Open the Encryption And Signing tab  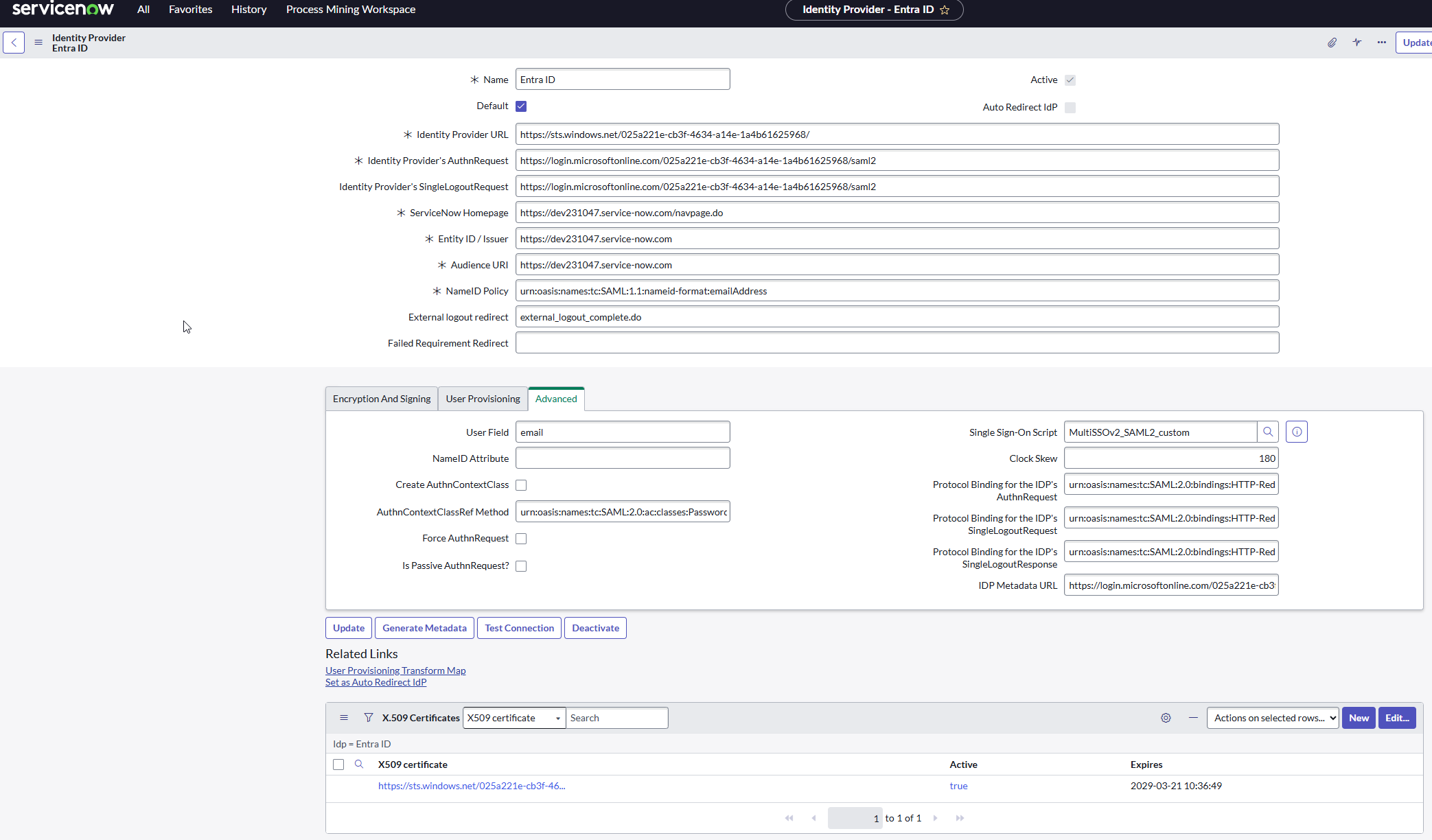click(x=381, y=399)
